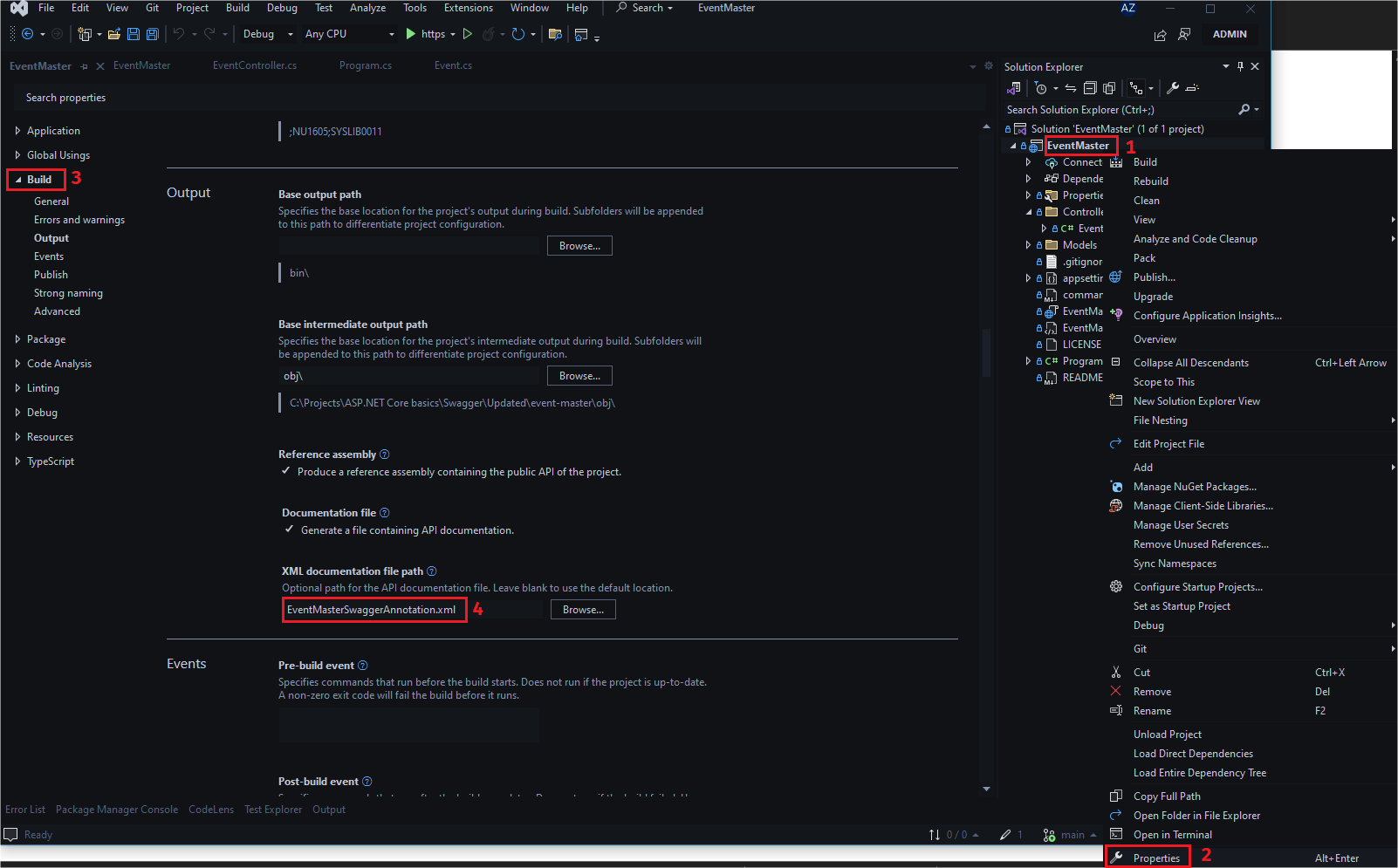
Task: Click the properties page vertical scrollbar
Action: pyautogui.click(x=987, y=352)
